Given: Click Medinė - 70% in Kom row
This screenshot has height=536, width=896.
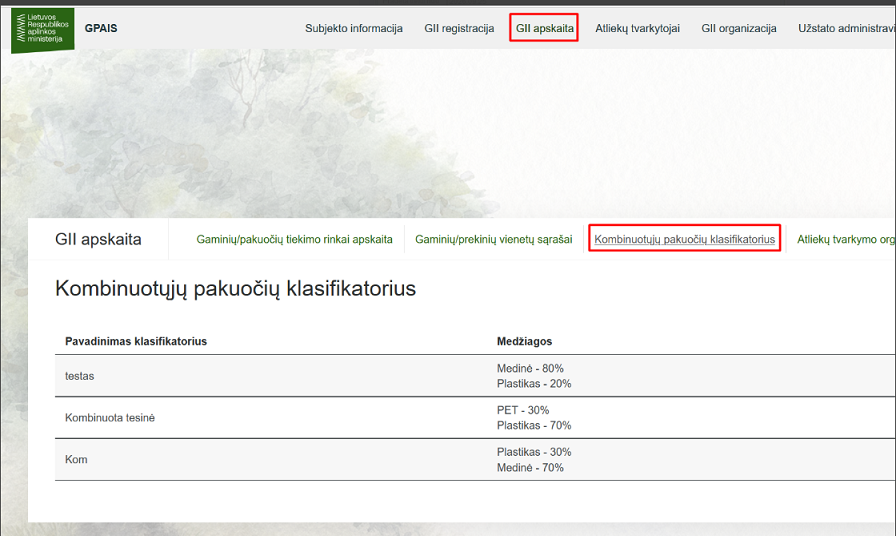Looking at the screenshot, I should tap(530, 467).
